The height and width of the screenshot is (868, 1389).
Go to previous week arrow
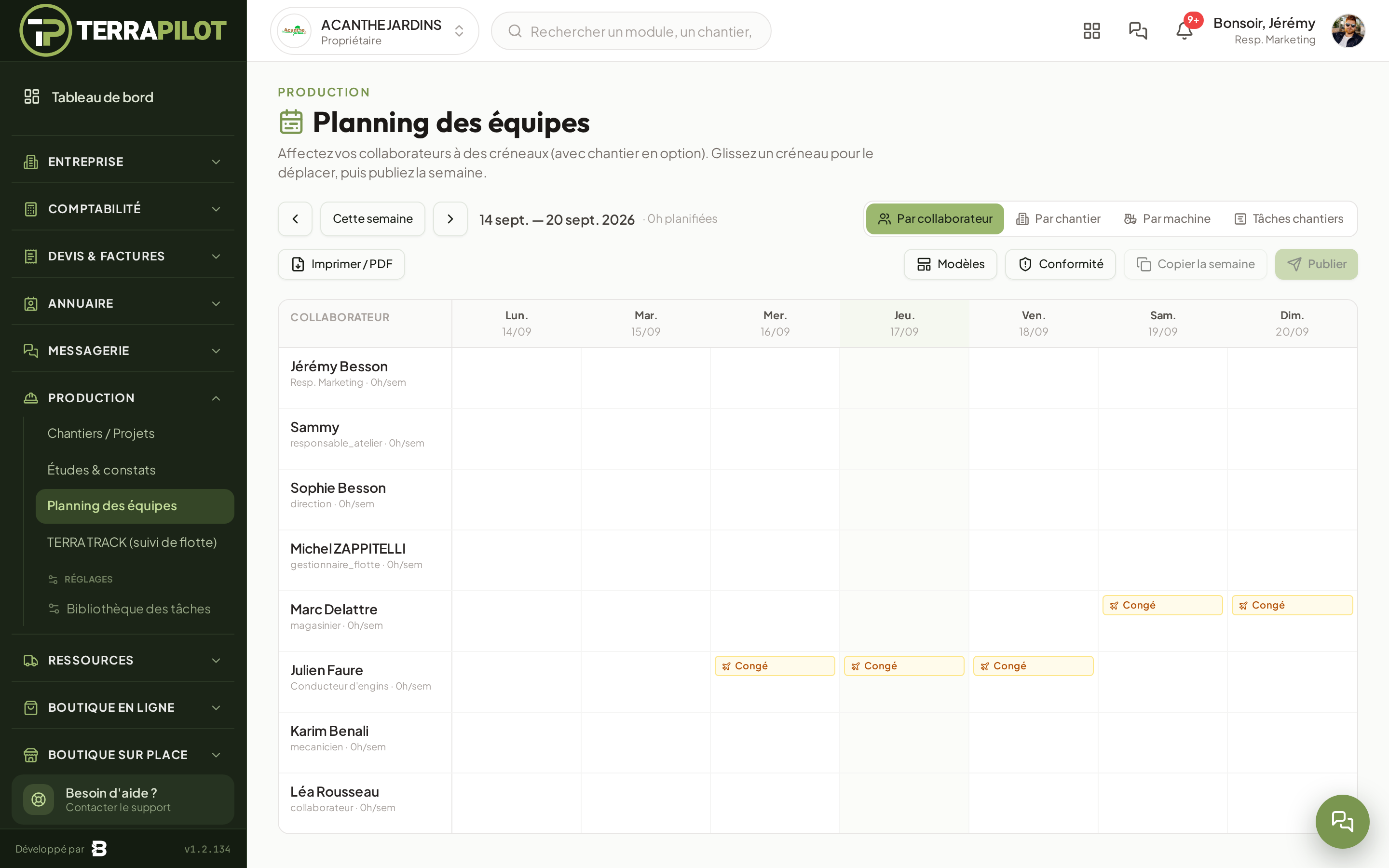[x=295, y=219]
